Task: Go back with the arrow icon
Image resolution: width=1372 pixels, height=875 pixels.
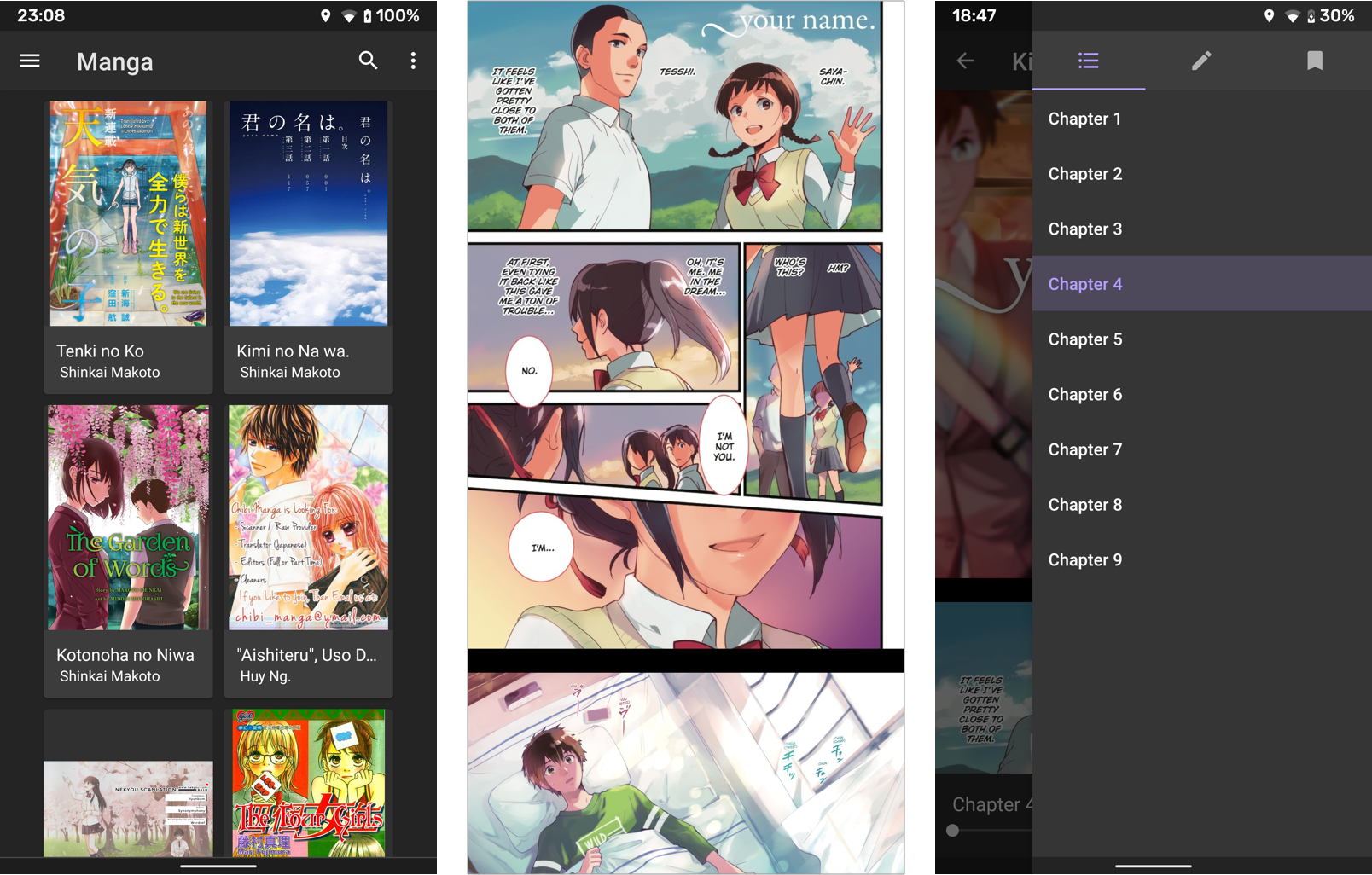Action: point(965,61)
